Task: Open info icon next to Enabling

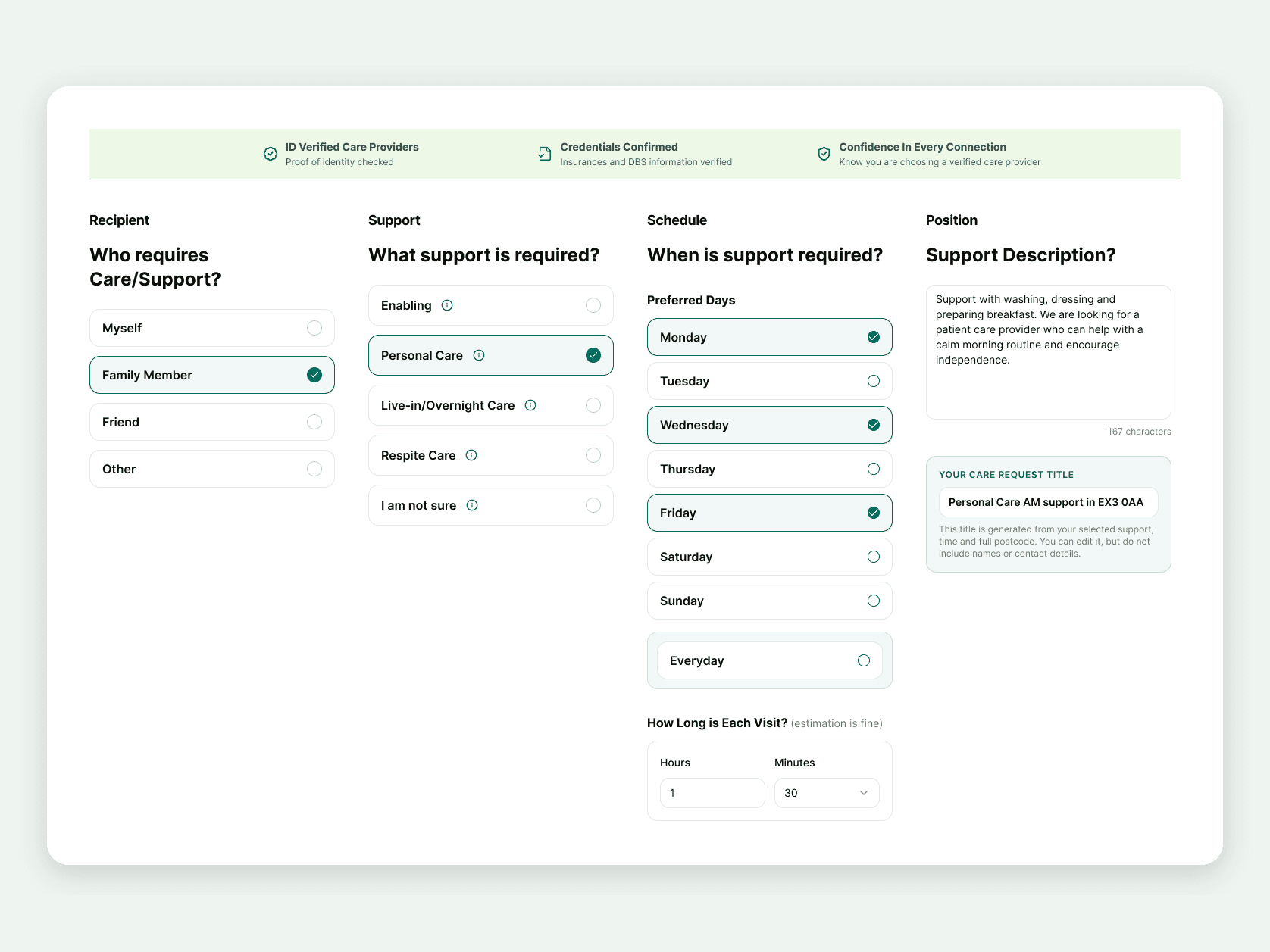Action: [447, 305]
